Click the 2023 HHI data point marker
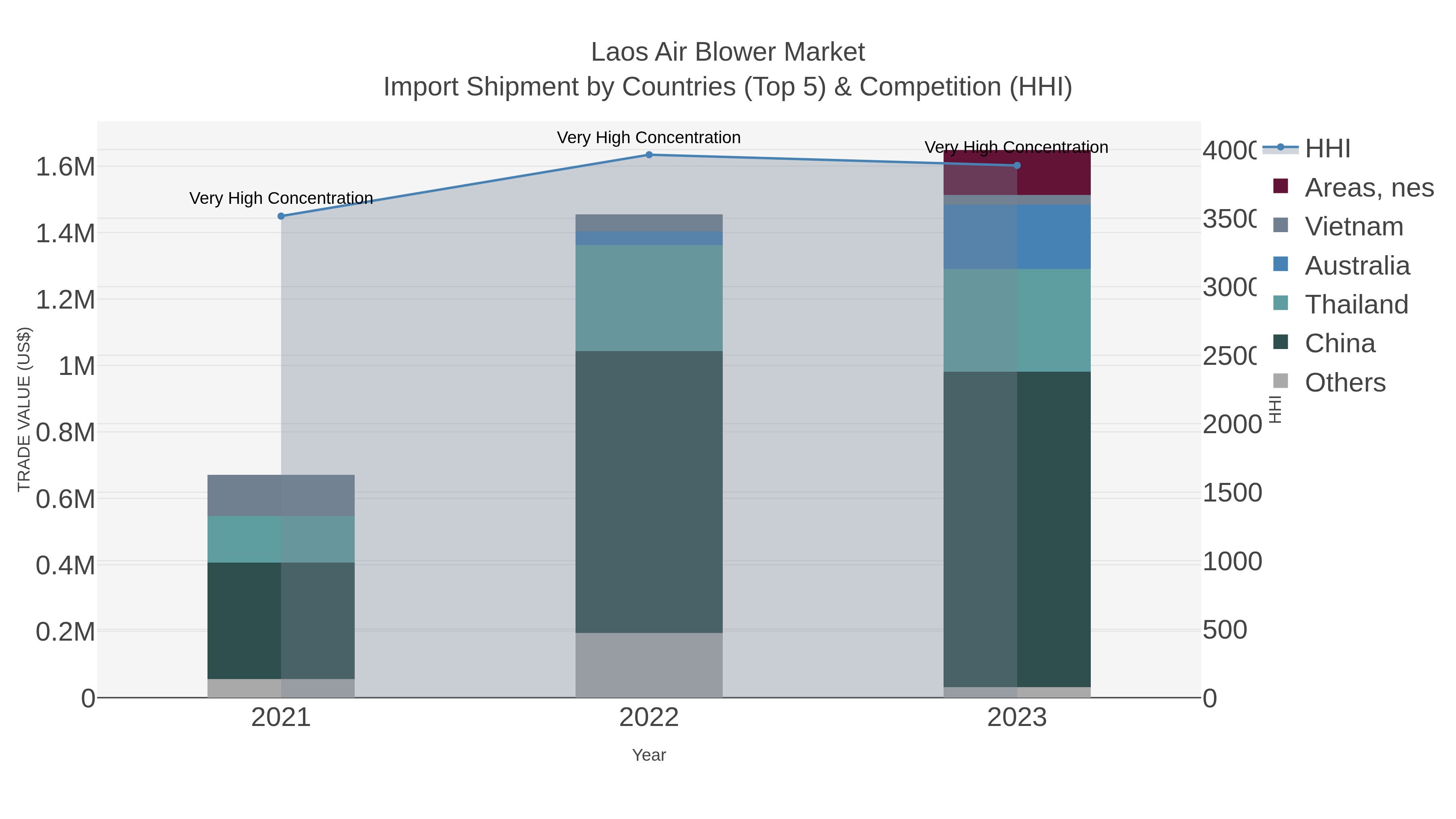This screenshot has width=1456, height=819. click(1017, 165)
